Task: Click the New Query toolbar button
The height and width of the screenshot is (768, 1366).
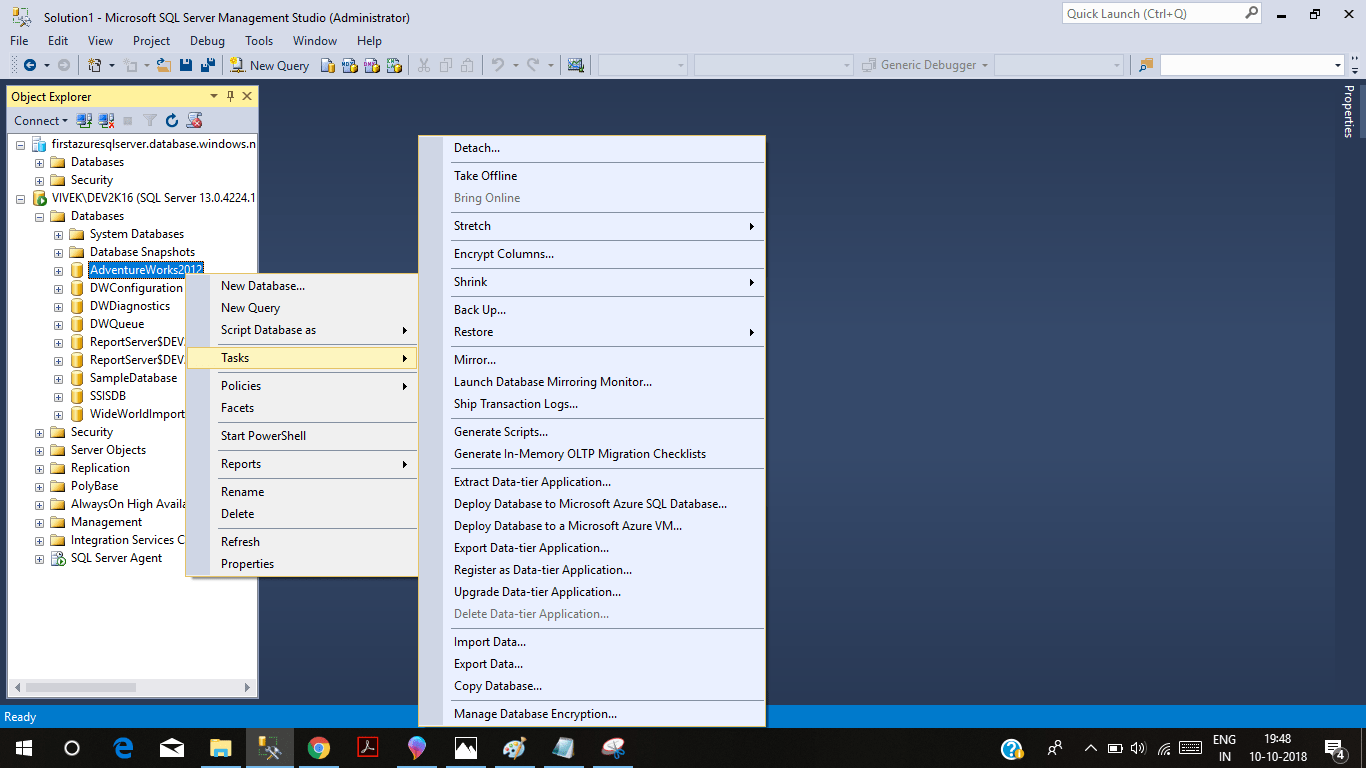Action: click(270, 65)
